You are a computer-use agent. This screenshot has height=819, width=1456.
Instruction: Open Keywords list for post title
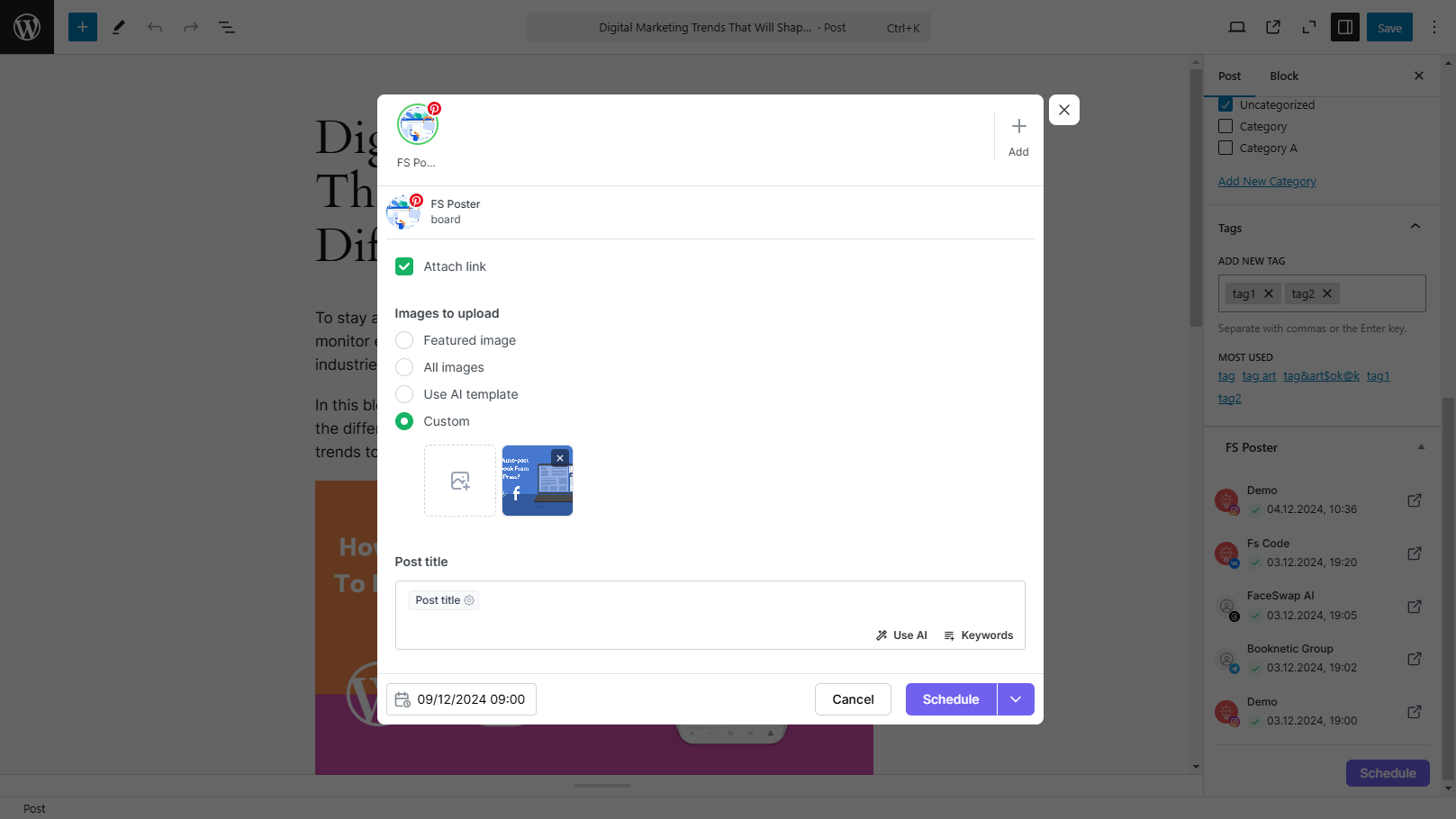coord(978,635)
